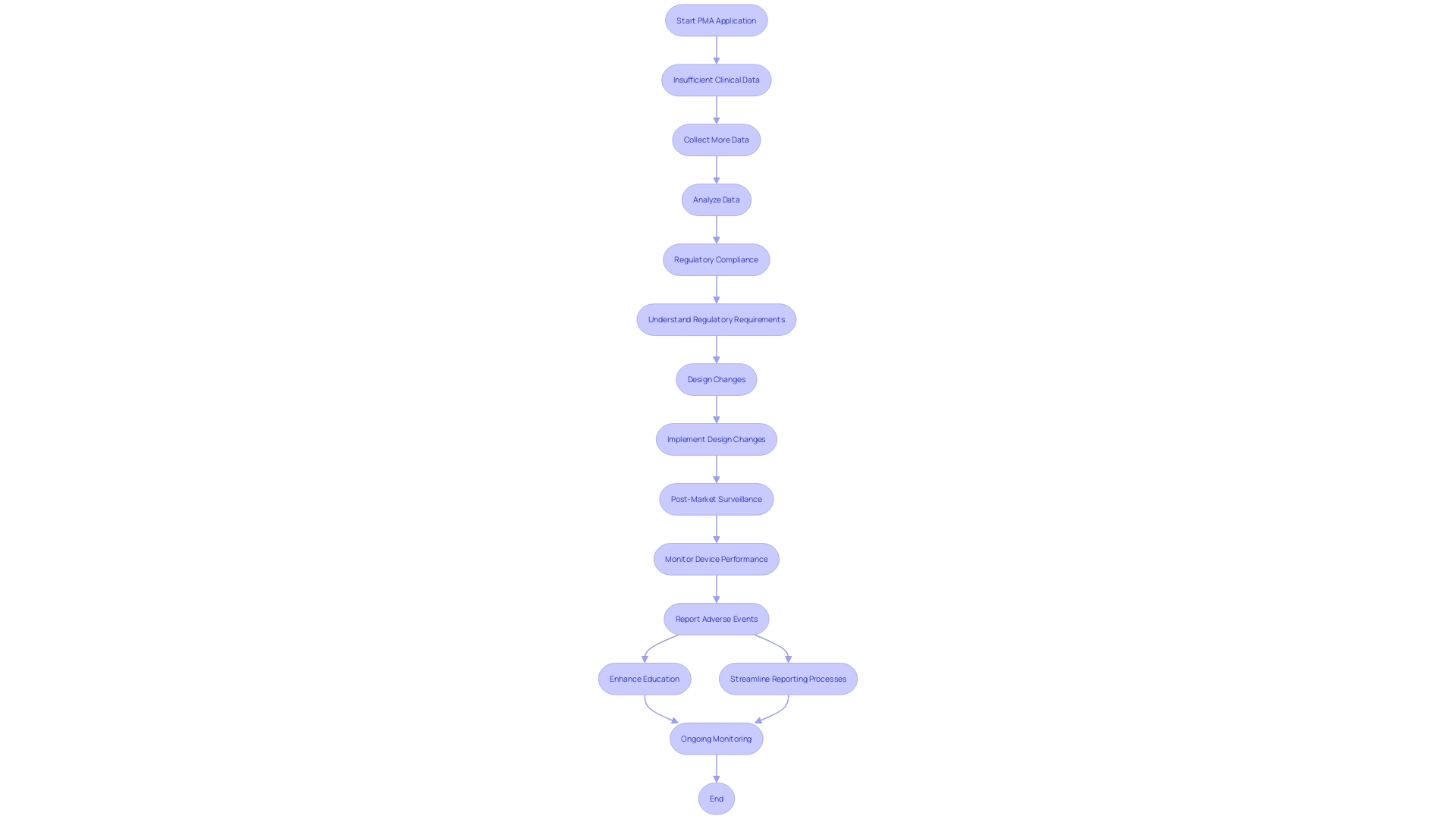Screen dimensions: 1456x819
Task: Toggle visibility of Analyze Data node
Action: click(716, 199)
